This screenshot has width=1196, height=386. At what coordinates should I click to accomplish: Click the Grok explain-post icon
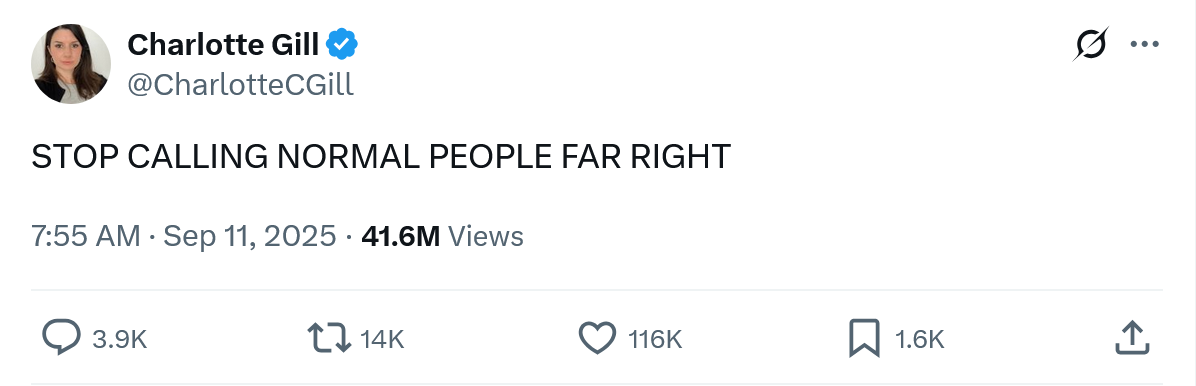pyautogui.click(x=1090, y=44)
